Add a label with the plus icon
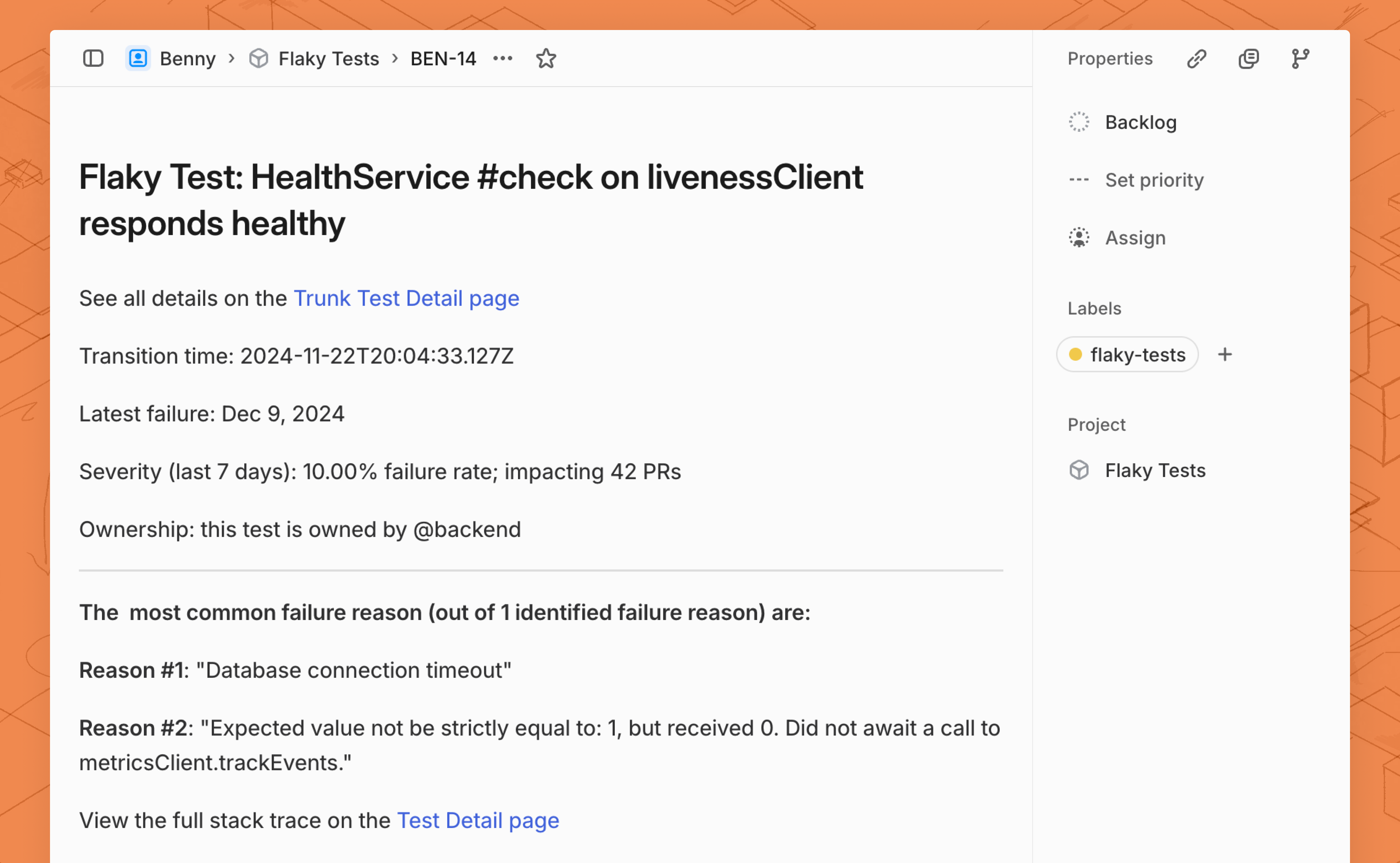 pyautogui.click(x=1225, y=354)
